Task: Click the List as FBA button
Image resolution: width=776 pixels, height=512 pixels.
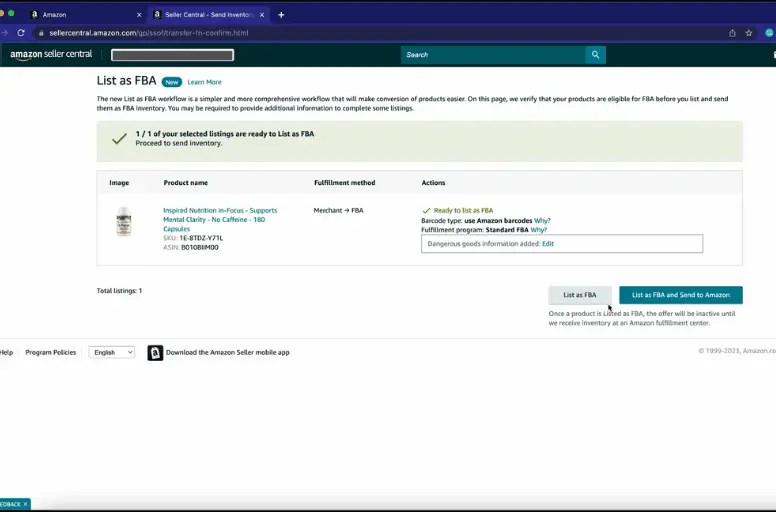Action: coord(580,295)
